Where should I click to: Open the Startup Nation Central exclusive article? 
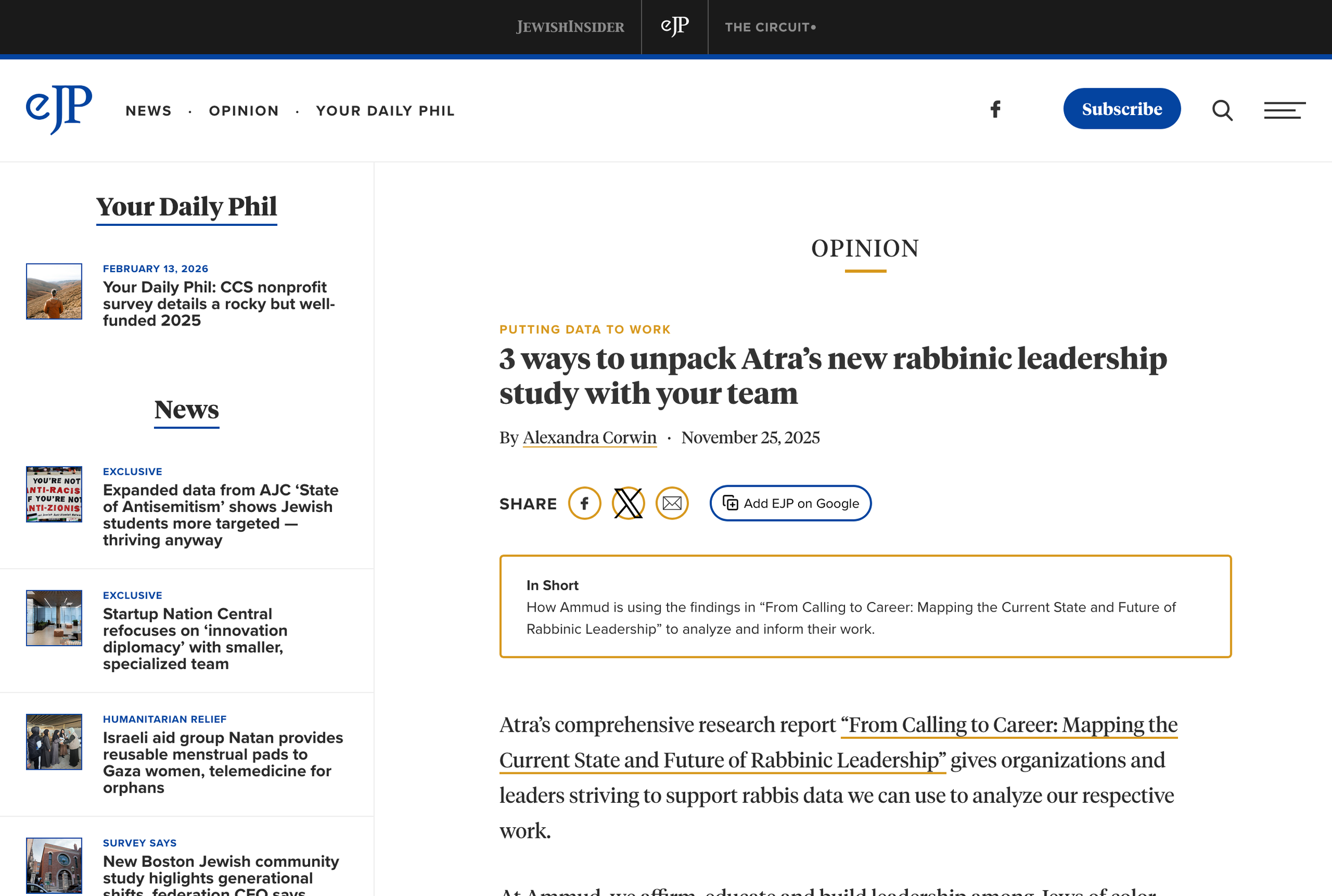pos(195,639)
